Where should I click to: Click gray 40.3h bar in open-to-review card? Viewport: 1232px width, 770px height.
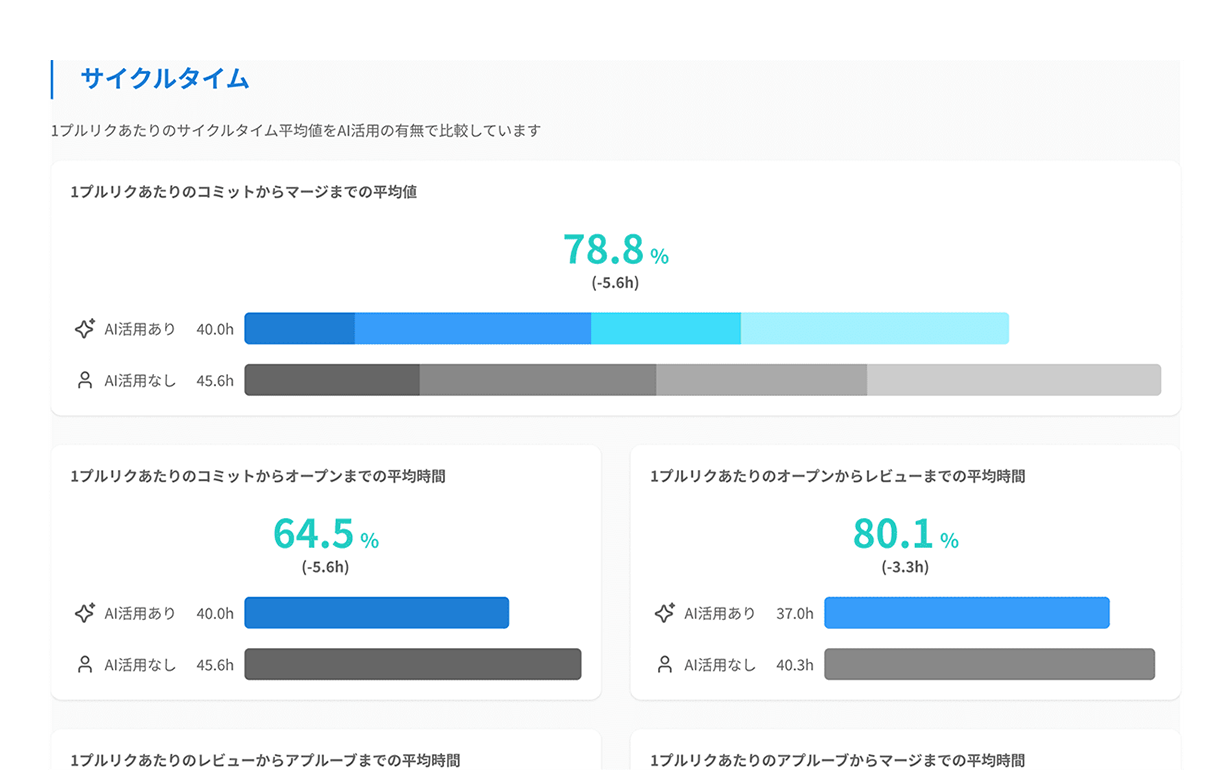pos(990,664)
